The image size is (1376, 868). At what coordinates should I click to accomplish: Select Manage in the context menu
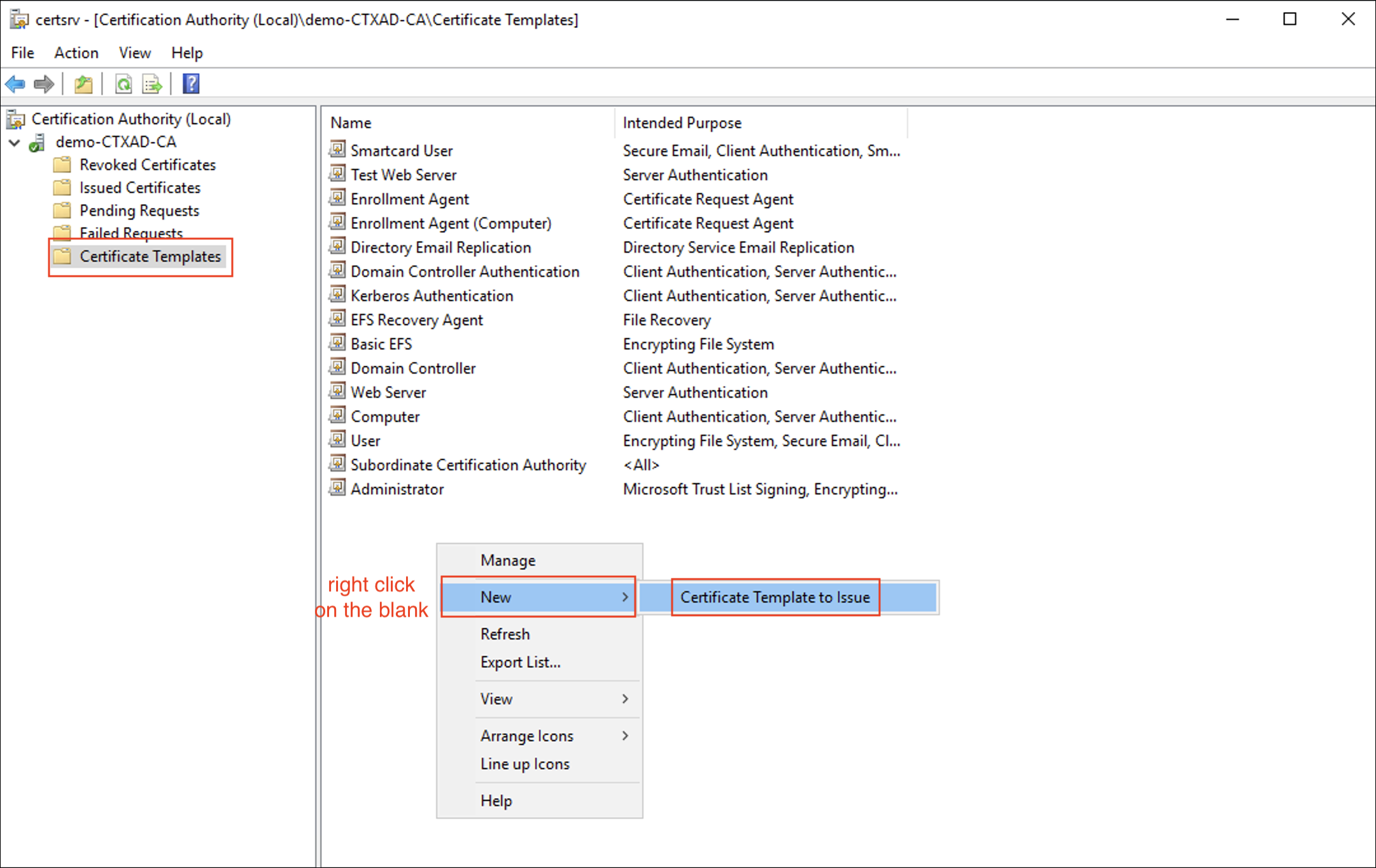pos(508,561)
